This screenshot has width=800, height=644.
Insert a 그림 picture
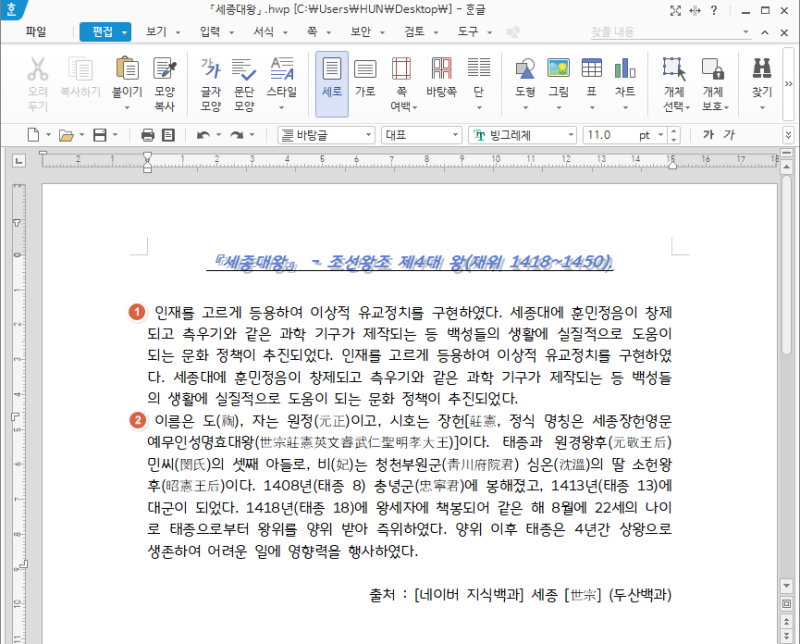pos(558,68)
